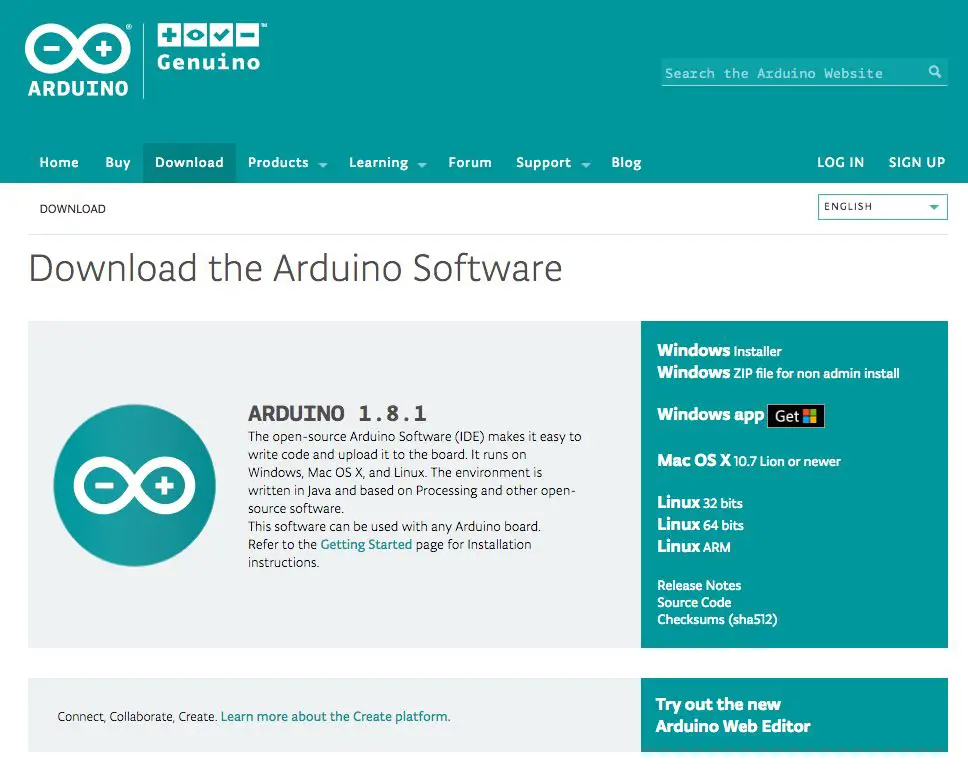Open Source Code link
The height and width of the screenshot is (774, 968).
(x=694, y=602)
